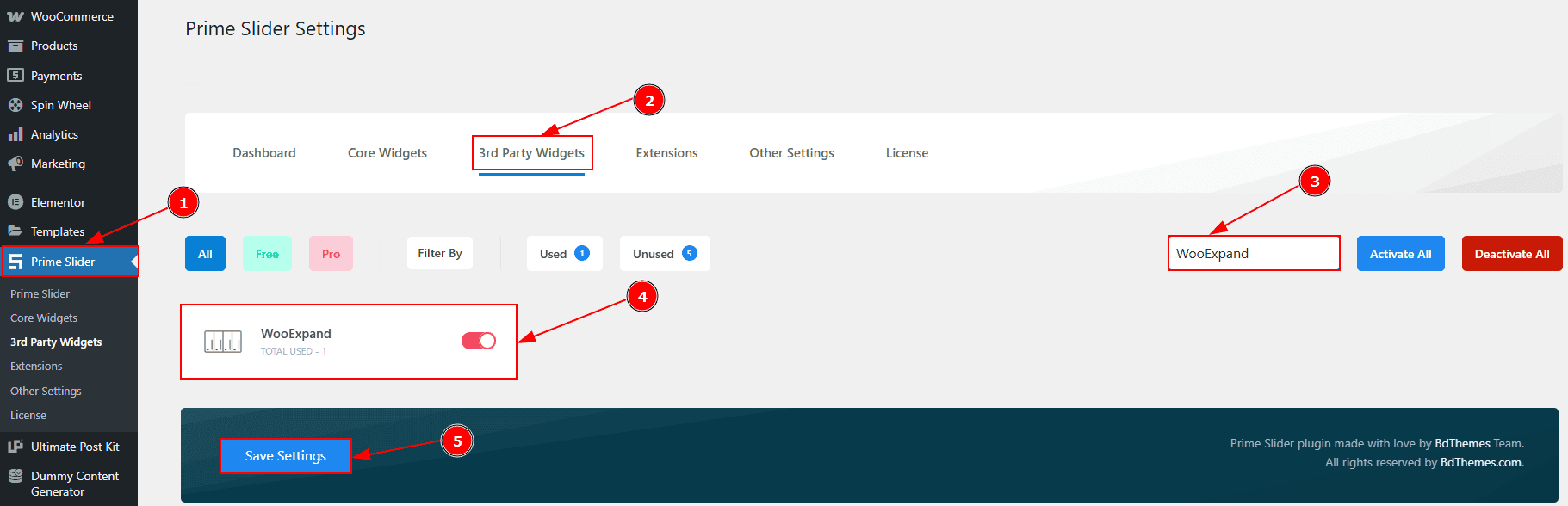Viewport: 1568px width, 506px height.
Task: Open the Ultimate Post Kit menu label
Action: (x=76, y=447)
